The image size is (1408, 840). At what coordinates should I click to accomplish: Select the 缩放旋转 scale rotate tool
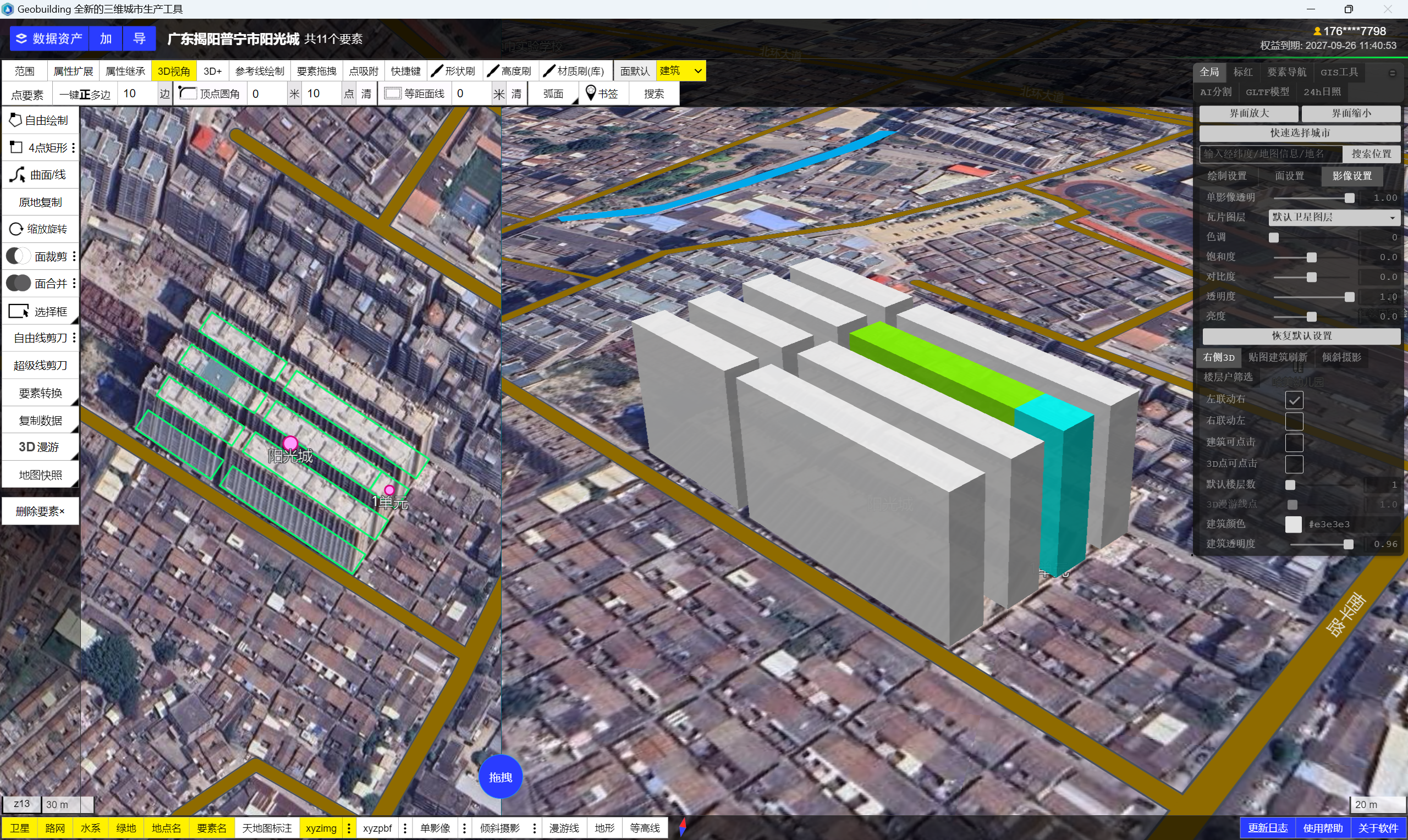40,229
